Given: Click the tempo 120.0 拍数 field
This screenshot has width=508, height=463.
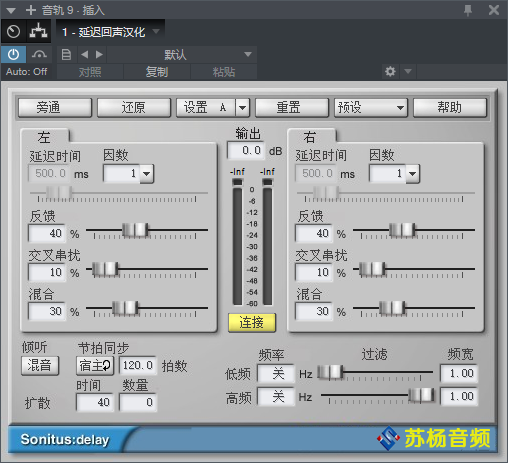Looking at the screenshot, I should pyautogui.click(x=138, y=366).
